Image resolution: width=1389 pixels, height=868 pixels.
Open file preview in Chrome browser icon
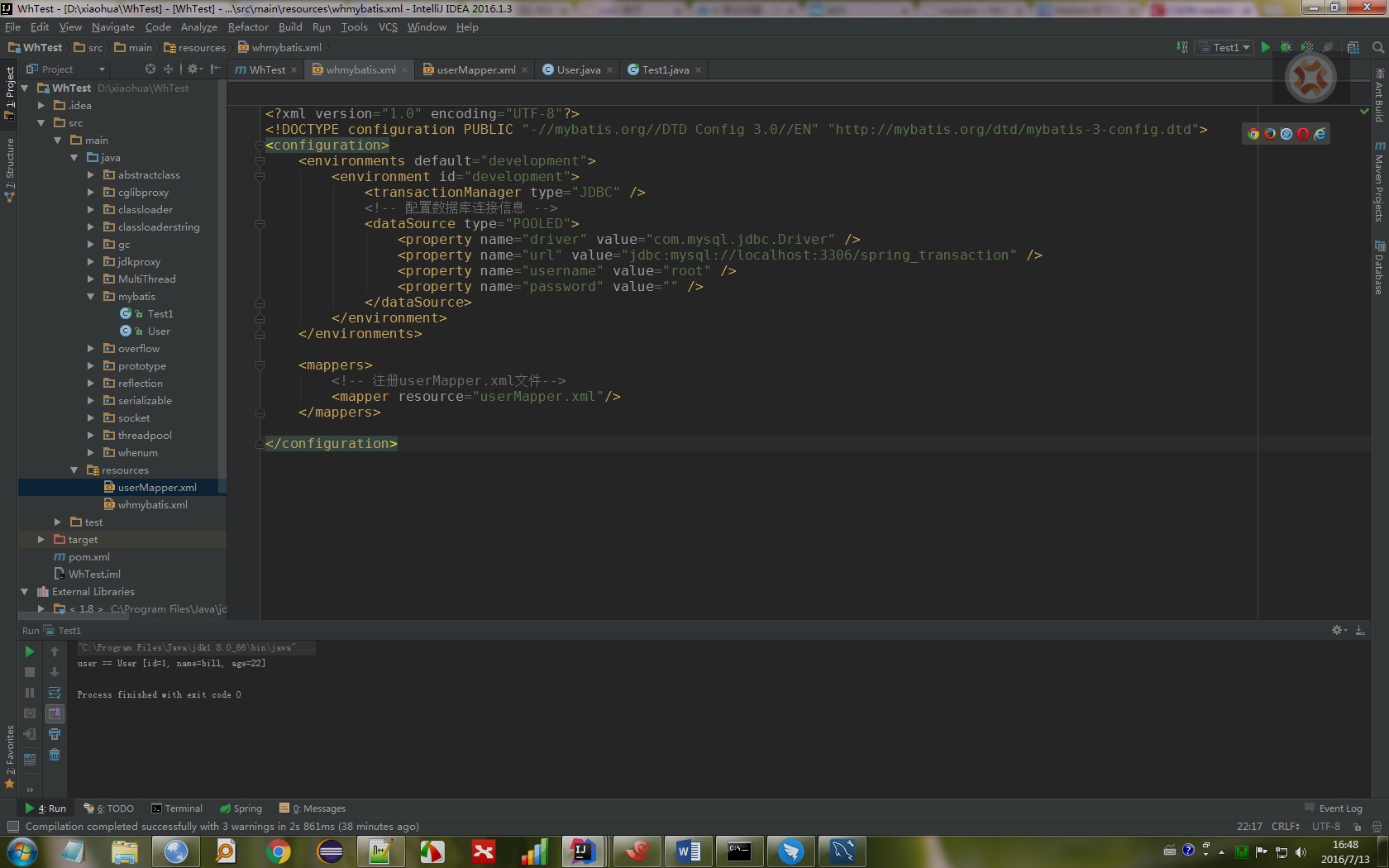(1253, 133)
